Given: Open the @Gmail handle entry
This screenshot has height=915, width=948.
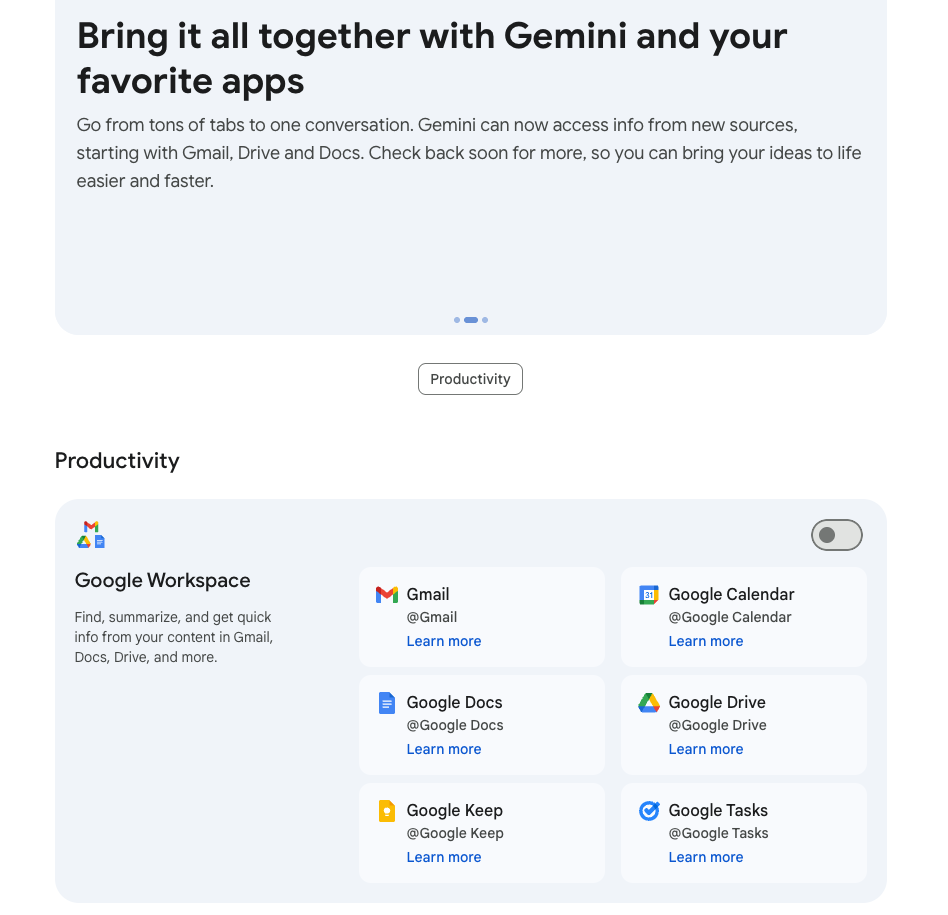Looking at the screenshot, I should (432, 617).
